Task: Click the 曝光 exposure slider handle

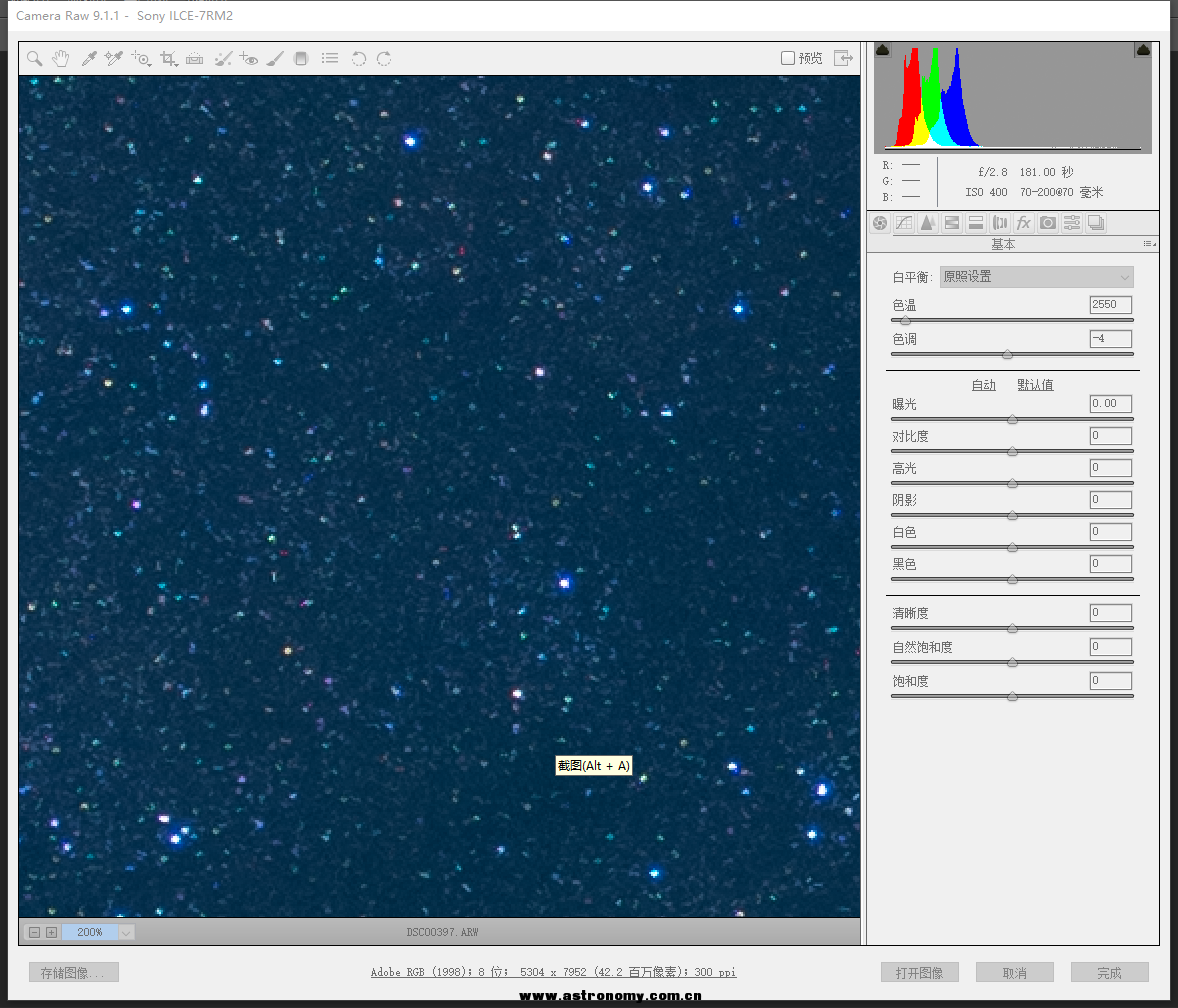Action: (1012, 420)
